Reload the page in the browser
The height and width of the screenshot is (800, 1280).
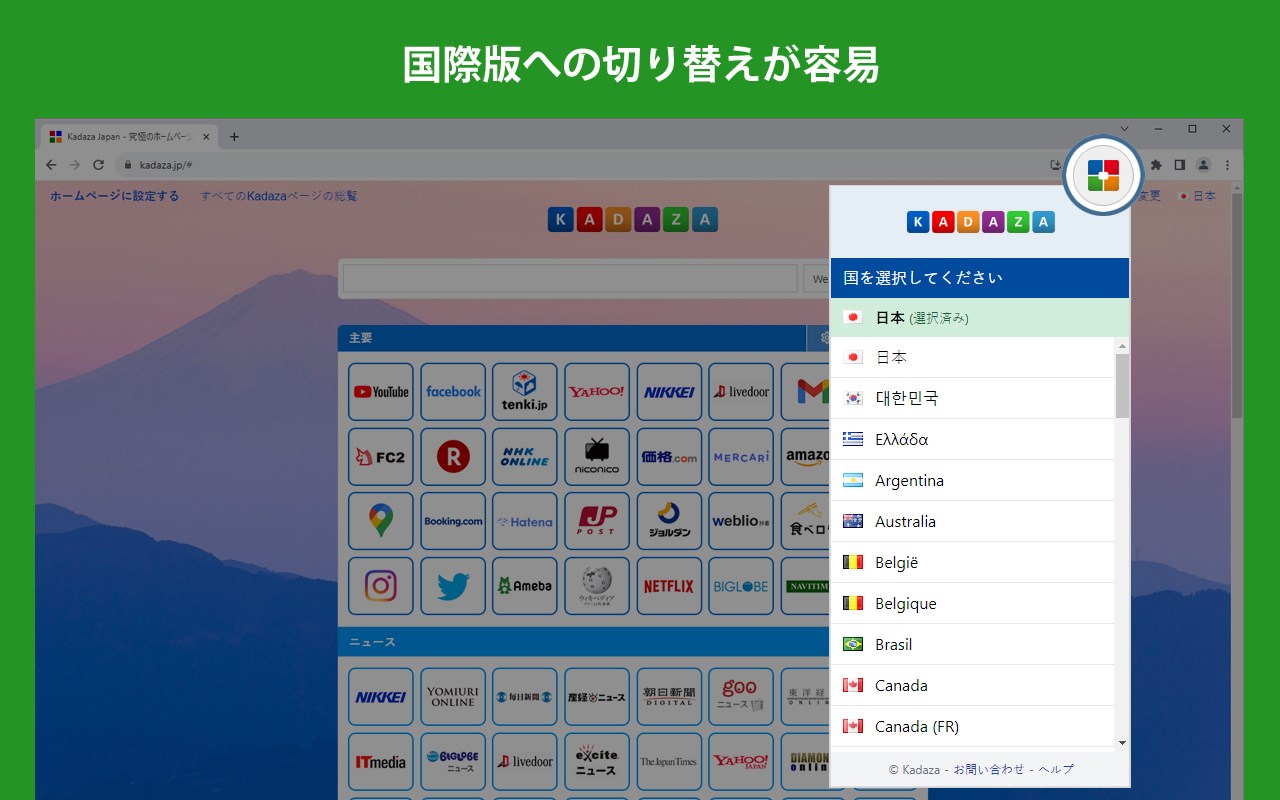coord(98,165)
